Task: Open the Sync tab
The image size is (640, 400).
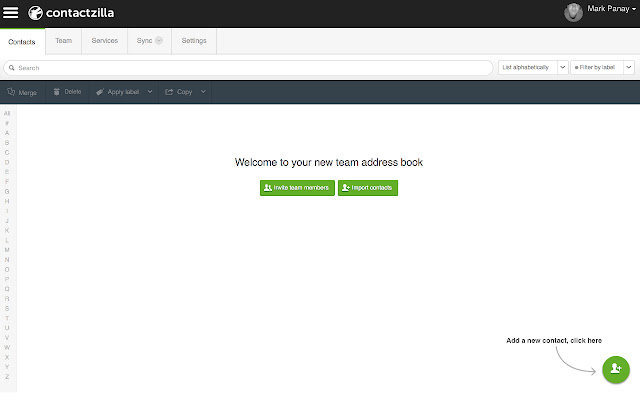Action: point(149,41)
